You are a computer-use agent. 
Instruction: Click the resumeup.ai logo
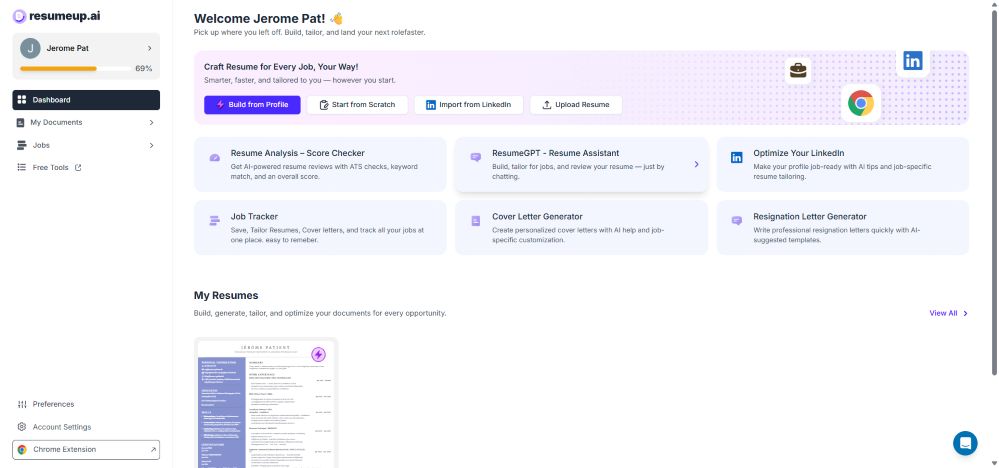[x=56, y=16]
